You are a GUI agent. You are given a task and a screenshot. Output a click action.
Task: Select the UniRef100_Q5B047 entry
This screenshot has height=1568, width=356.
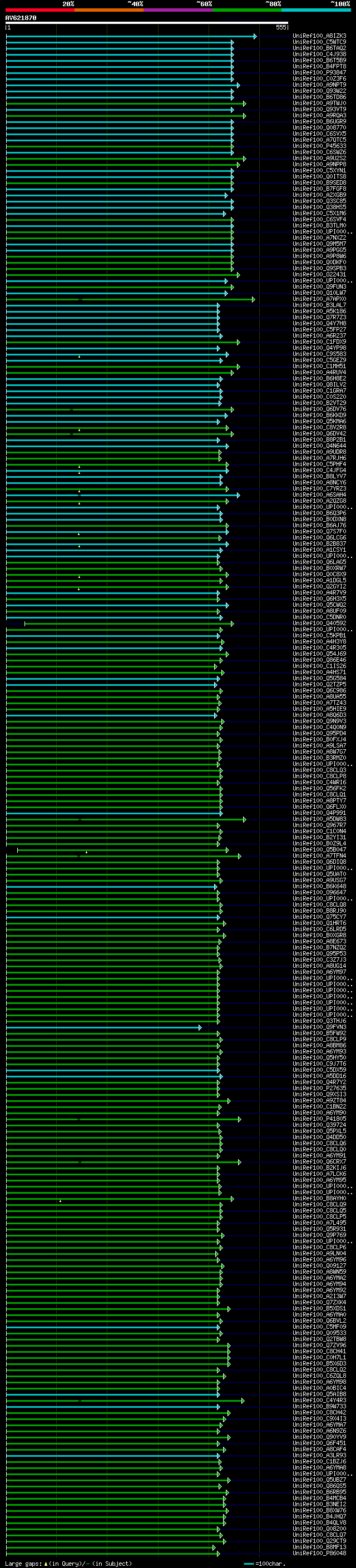pyautogui.click(x=319, y=850)
